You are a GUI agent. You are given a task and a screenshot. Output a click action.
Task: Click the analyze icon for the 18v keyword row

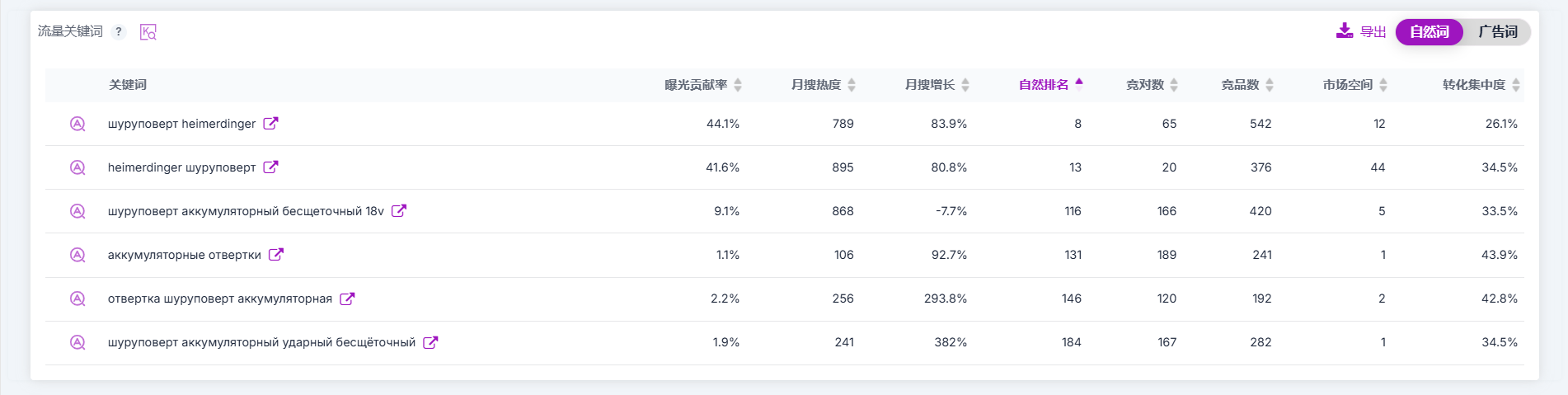(x=77, y=211)
